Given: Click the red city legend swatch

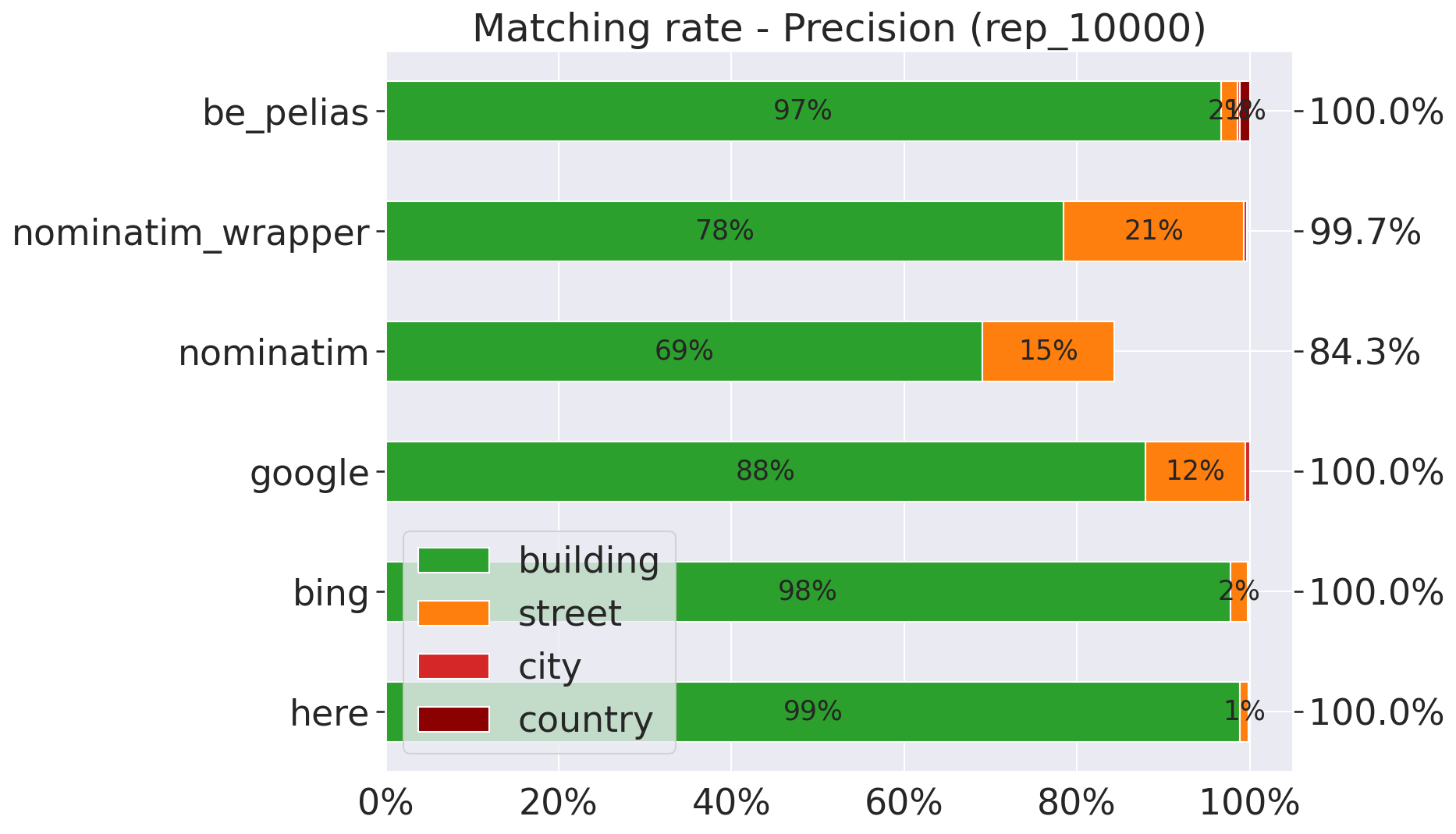Looking at the screenshot, I should coord(453,666).
